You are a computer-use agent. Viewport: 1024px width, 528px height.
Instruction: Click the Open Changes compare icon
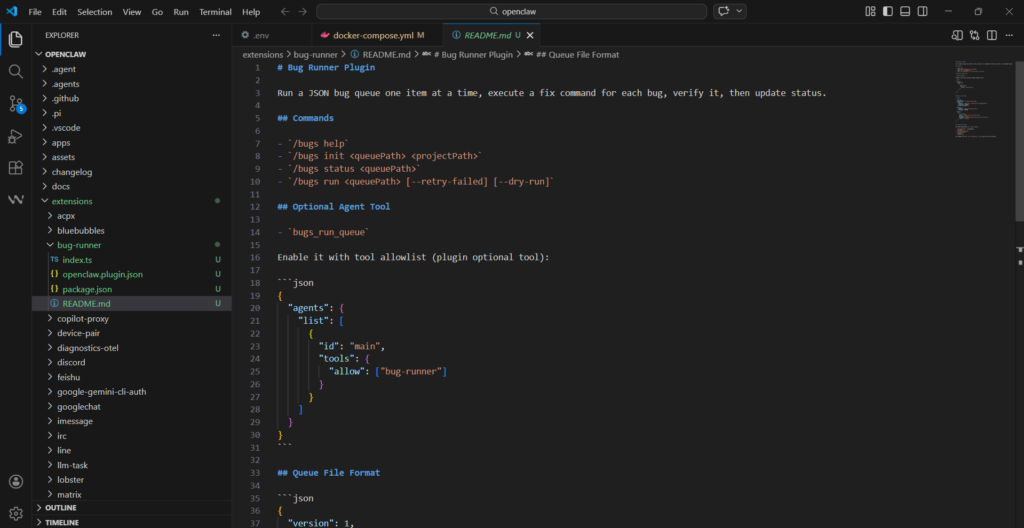pos(974,35)
